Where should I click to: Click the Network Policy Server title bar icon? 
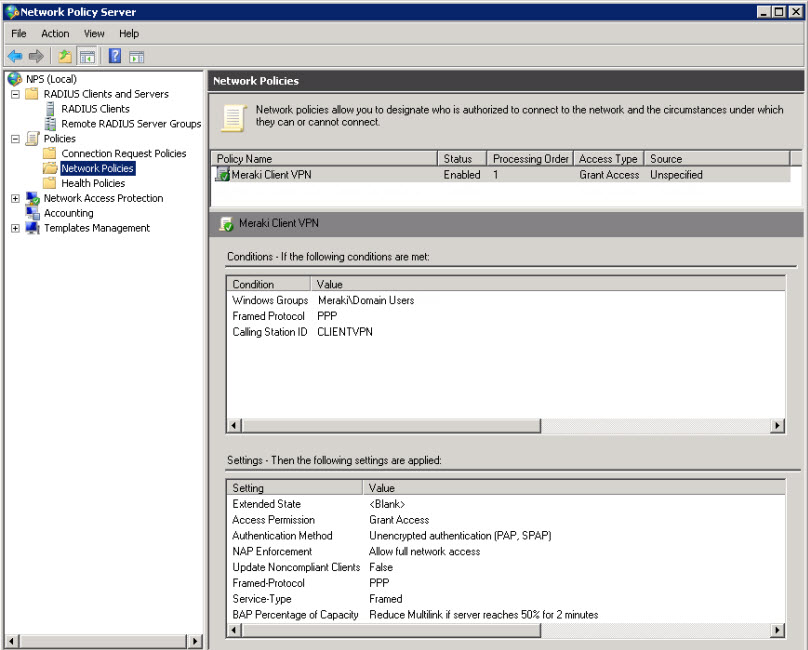tap(12, 11)
